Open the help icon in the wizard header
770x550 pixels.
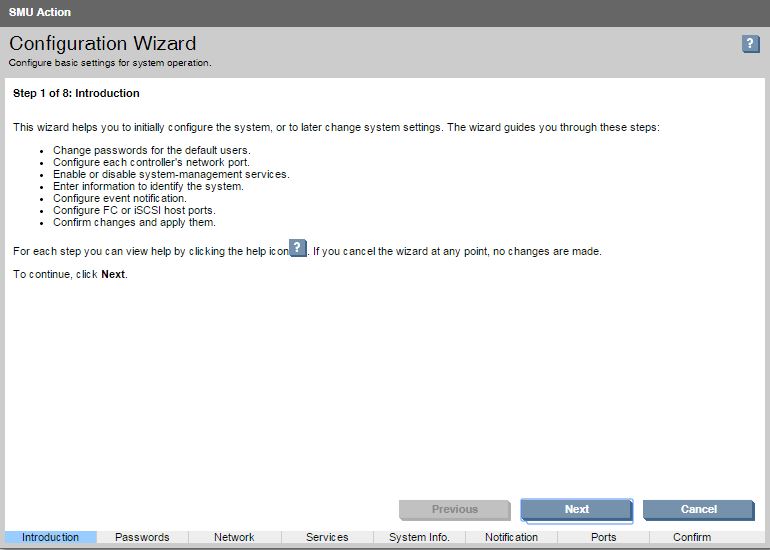click(750, 44)
